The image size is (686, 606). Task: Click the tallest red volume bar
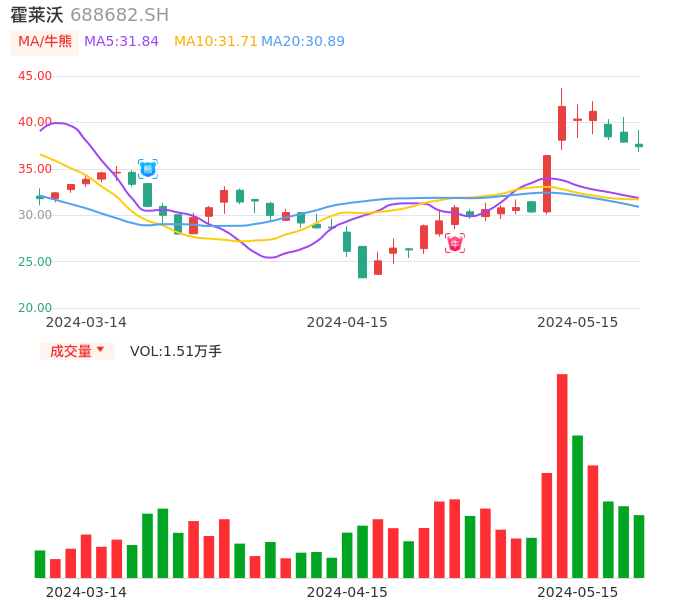[x=562, y=475]
